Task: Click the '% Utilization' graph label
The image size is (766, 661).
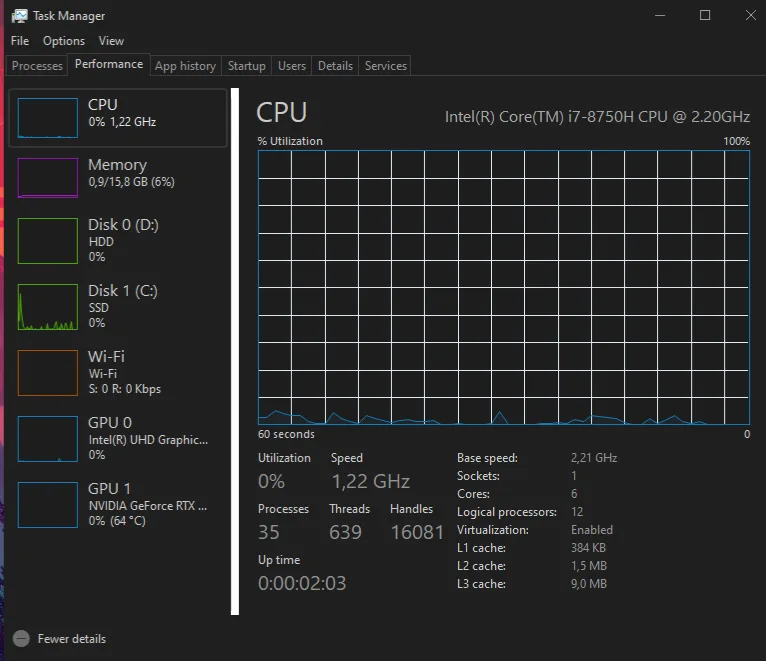Action: [x=290, y=141]
